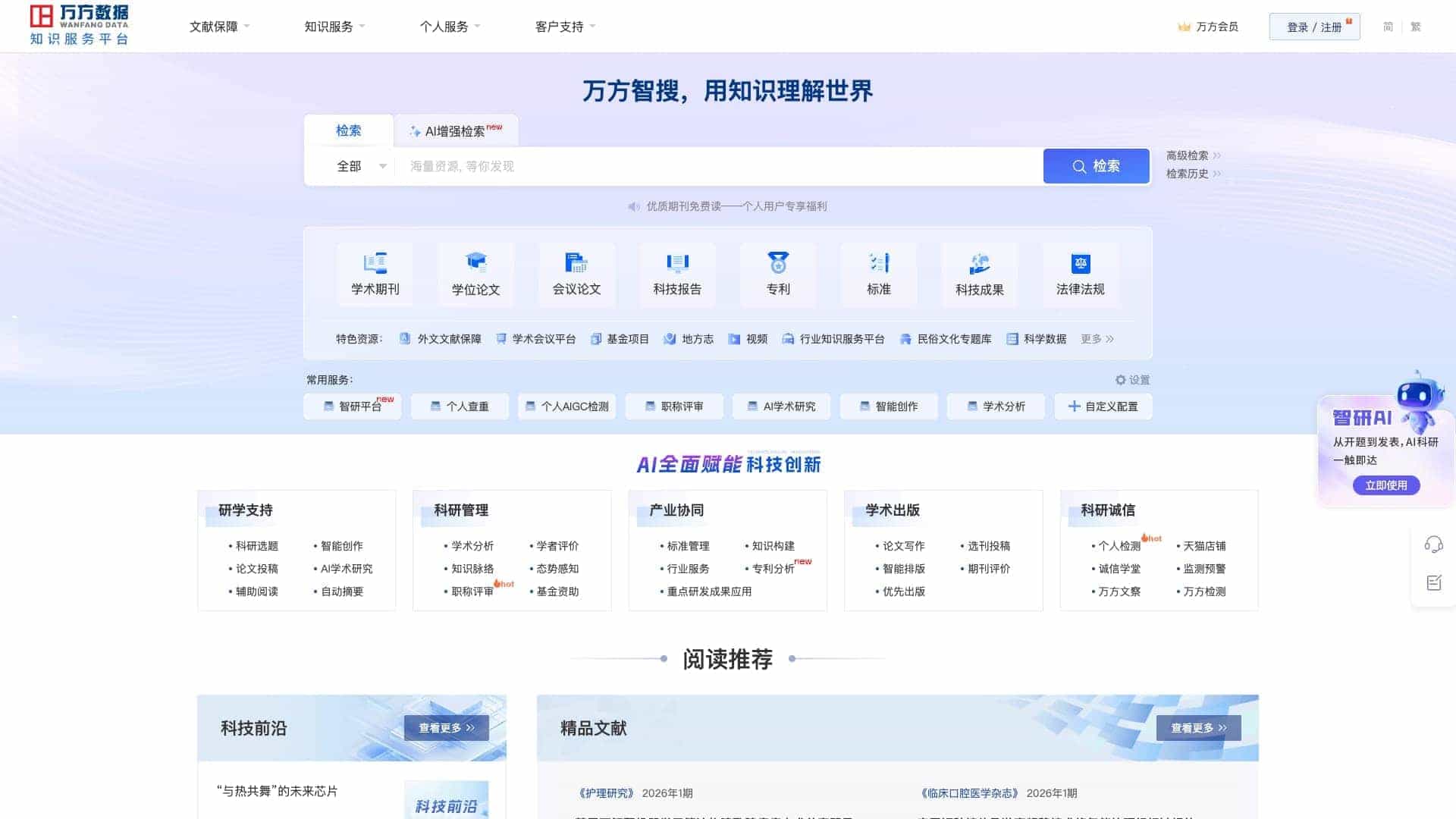Open AI学术研究 service shortcut
Viewport: 1456px width, 819px height.
click(x=781, y=406)
